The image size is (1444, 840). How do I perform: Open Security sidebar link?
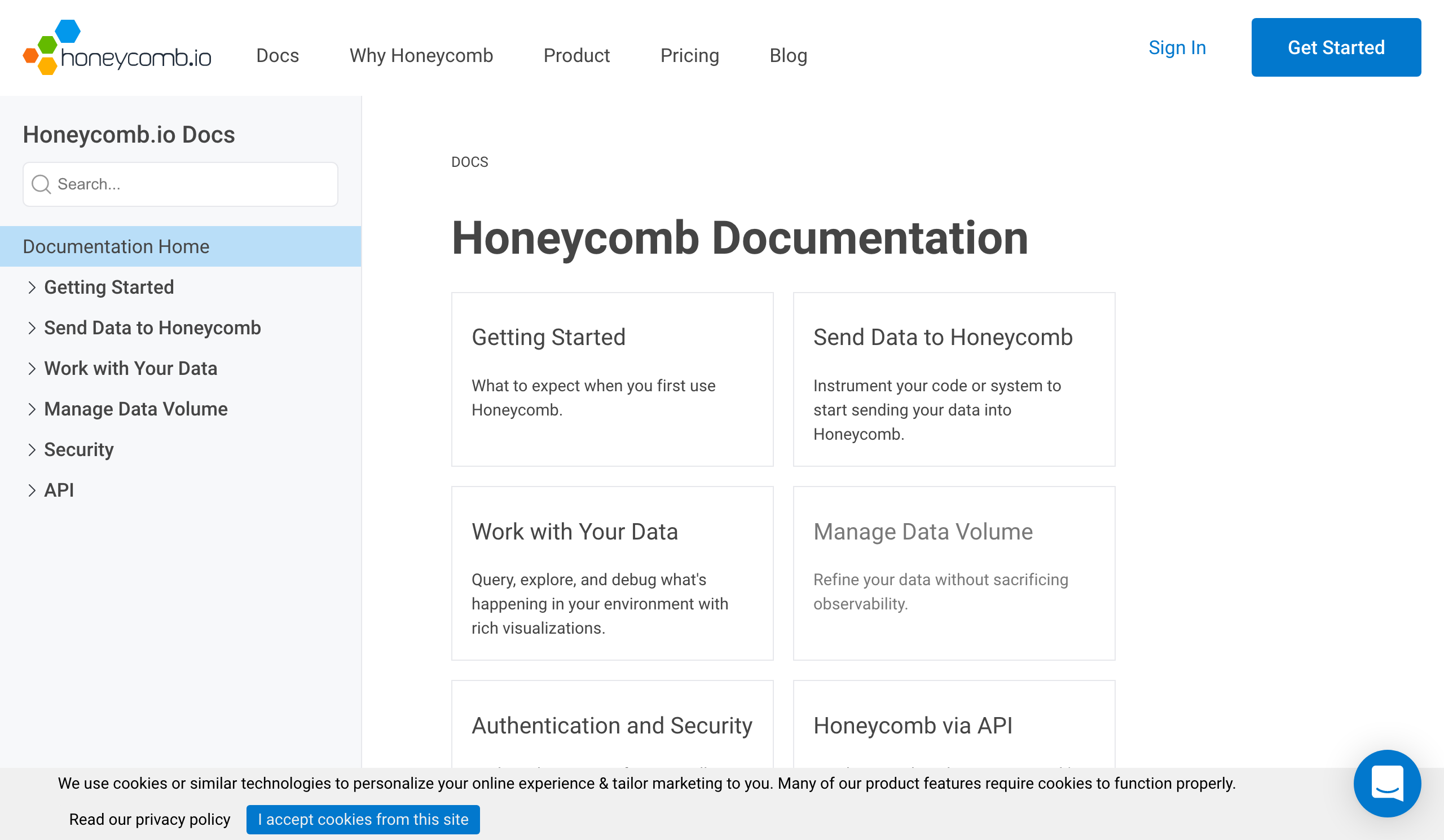pos(79,450)
